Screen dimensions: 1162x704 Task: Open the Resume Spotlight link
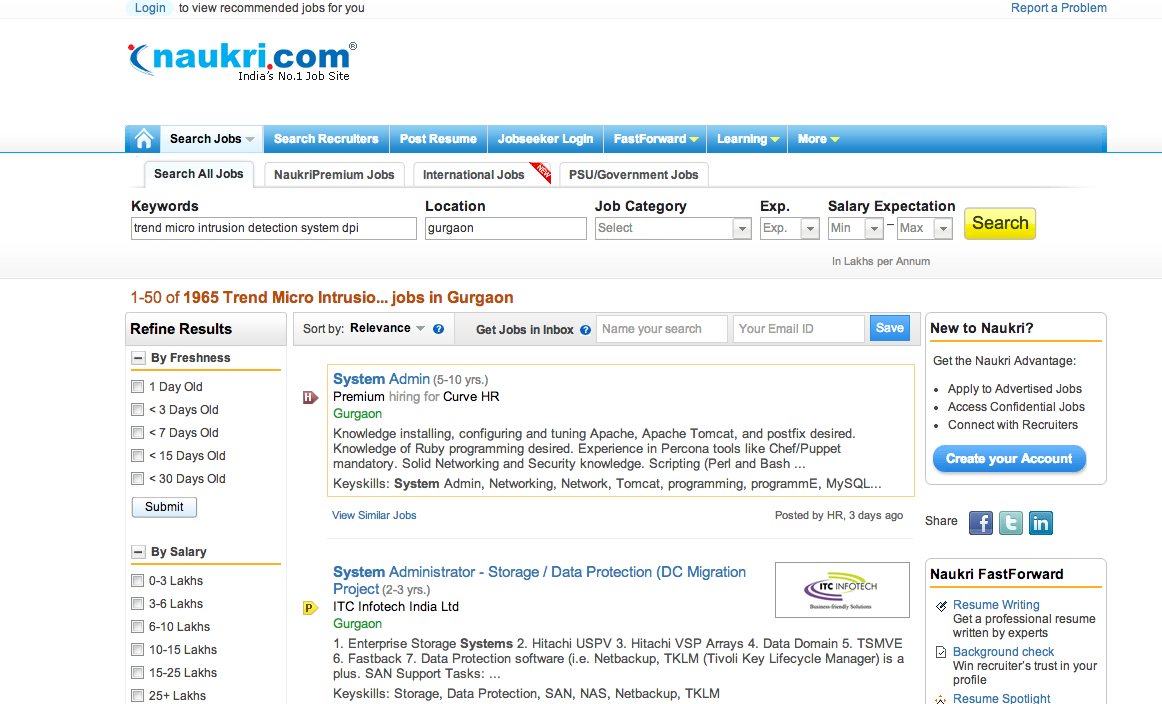pyautogui.click(x=1001, y=698)
